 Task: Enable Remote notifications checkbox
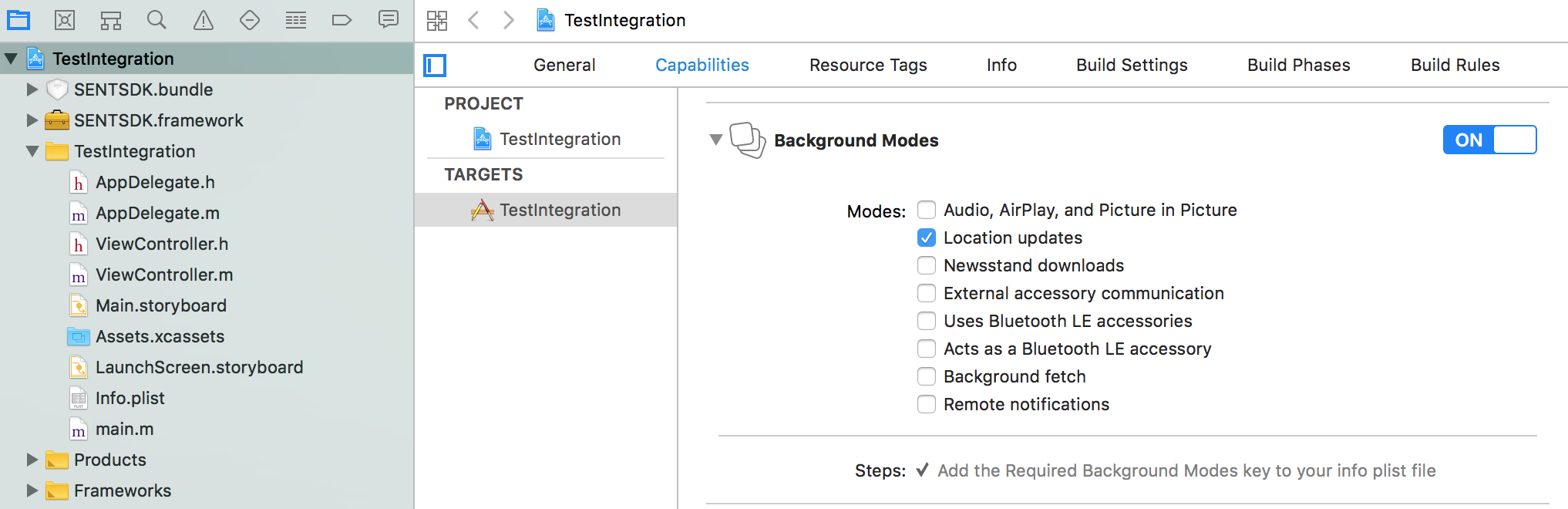point(927,404)
